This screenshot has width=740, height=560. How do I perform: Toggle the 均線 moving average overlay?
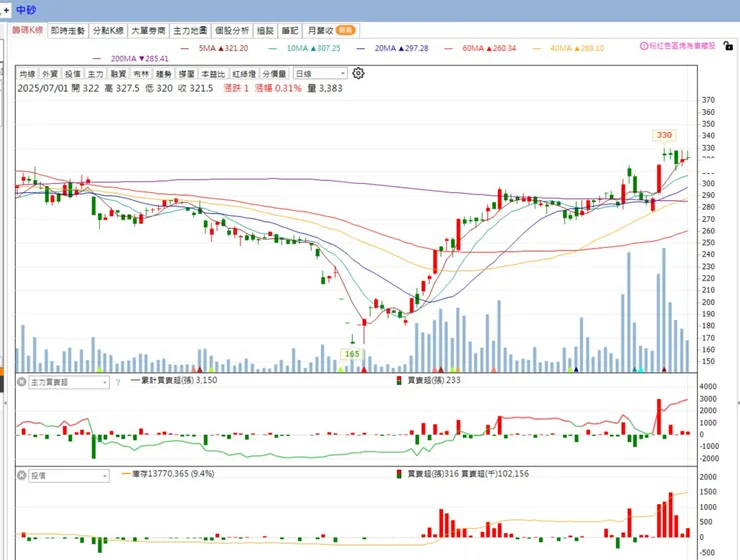[27, 74]
